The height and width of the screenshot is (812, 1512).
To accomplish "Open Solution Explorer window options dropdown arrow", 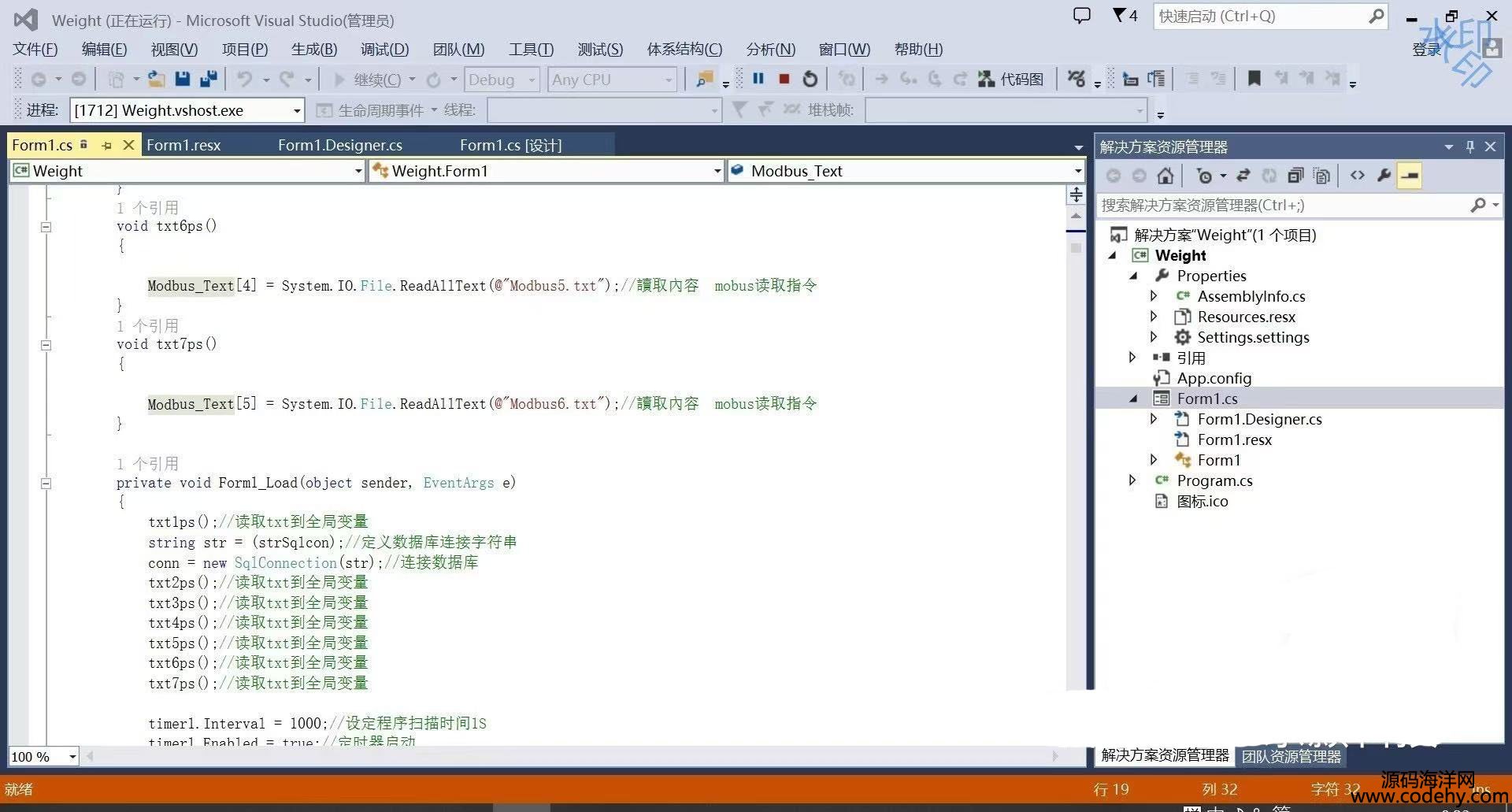I will 1449,146.
